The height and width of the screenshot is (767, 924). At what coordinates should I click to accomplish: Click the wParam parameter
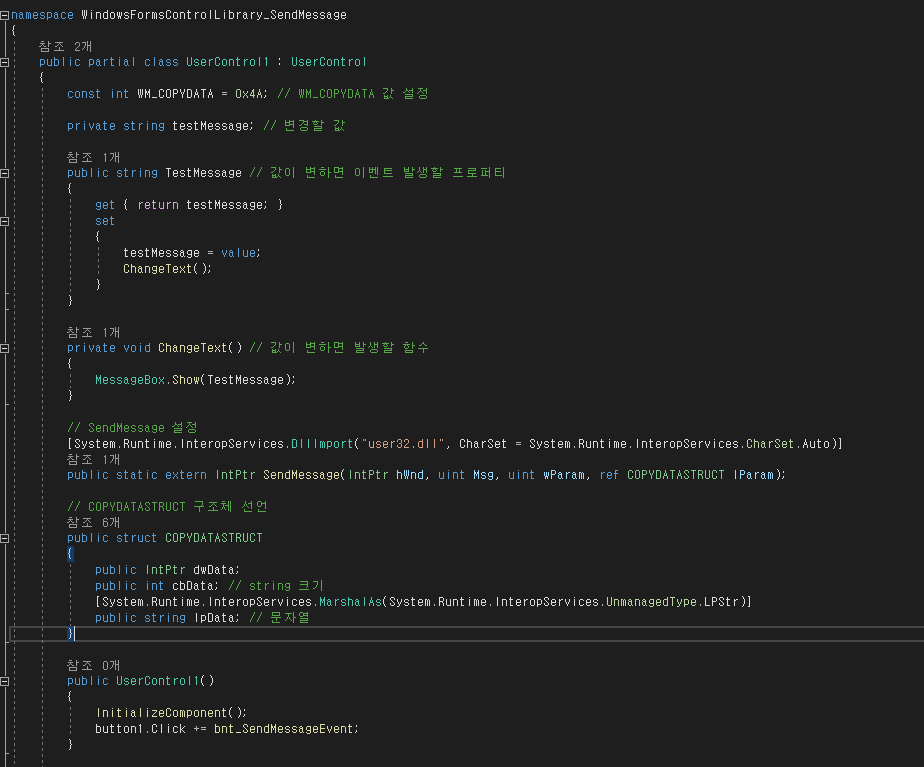564,475
